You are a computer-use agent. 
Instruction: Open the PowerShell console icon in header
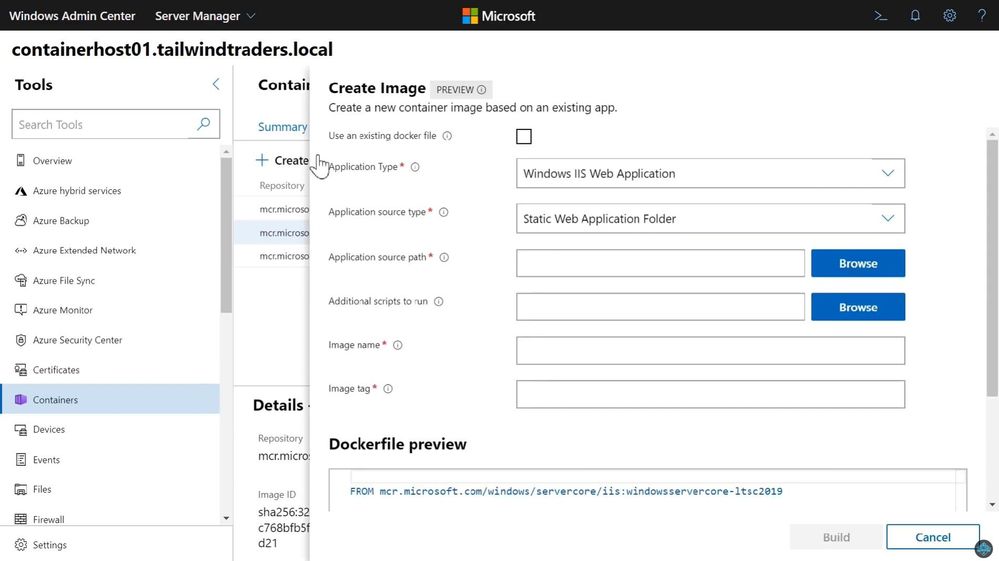pos(880,16)
